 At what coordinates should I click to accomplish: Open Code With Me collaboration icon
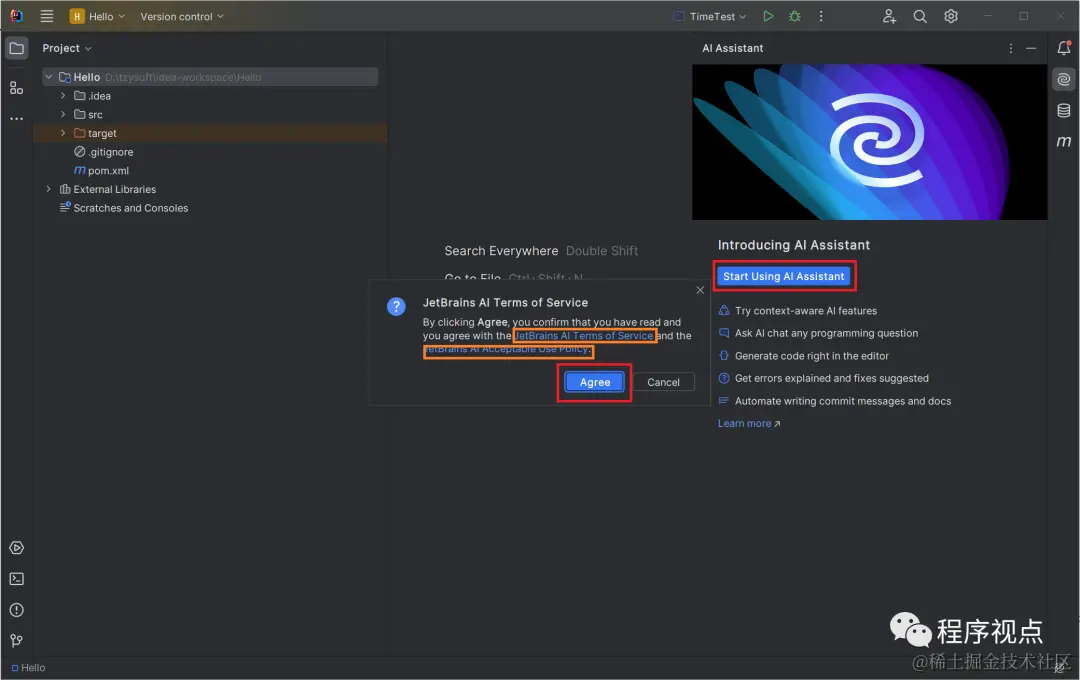coord(889,16)
